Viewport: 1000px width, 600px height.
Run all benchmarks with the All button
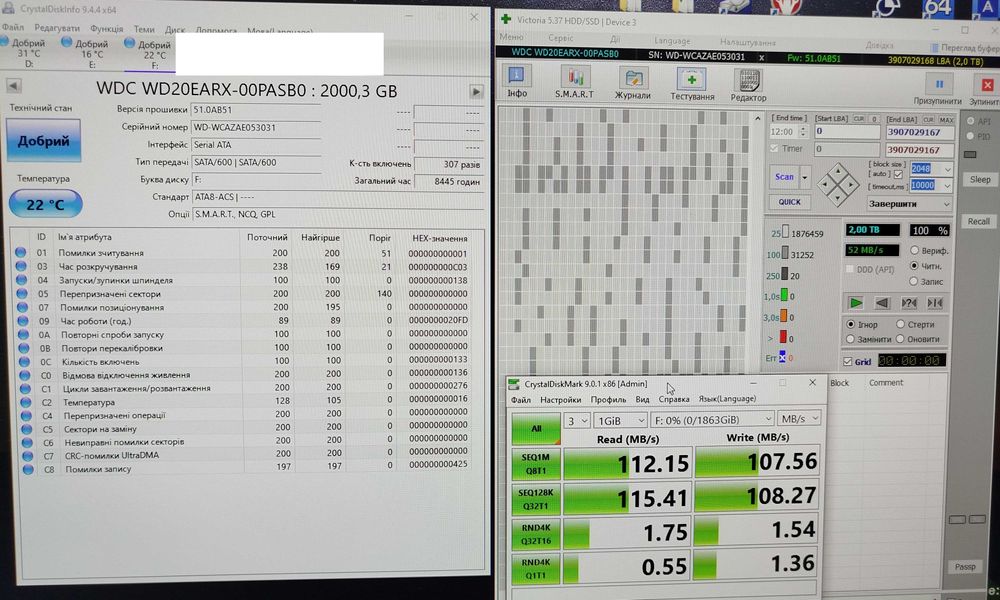coord(536,428)
